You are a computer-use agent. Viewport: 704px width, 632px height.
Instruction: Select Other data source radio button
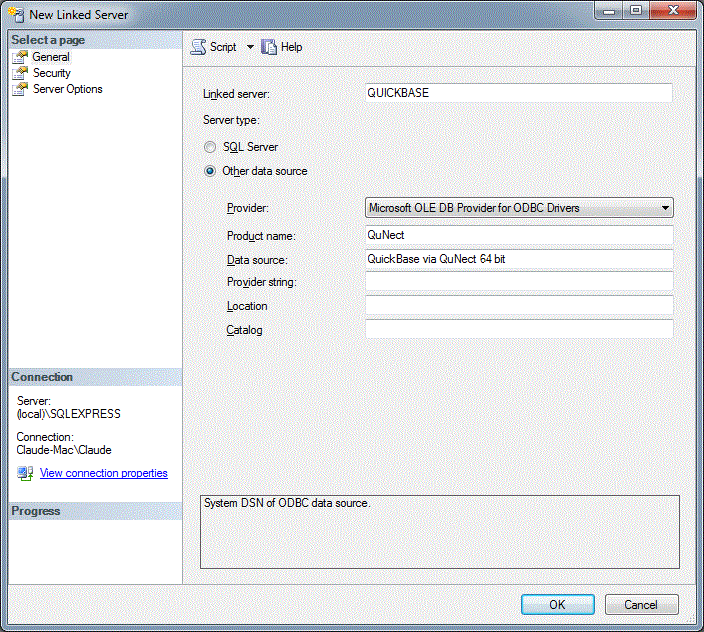point(210,171)
